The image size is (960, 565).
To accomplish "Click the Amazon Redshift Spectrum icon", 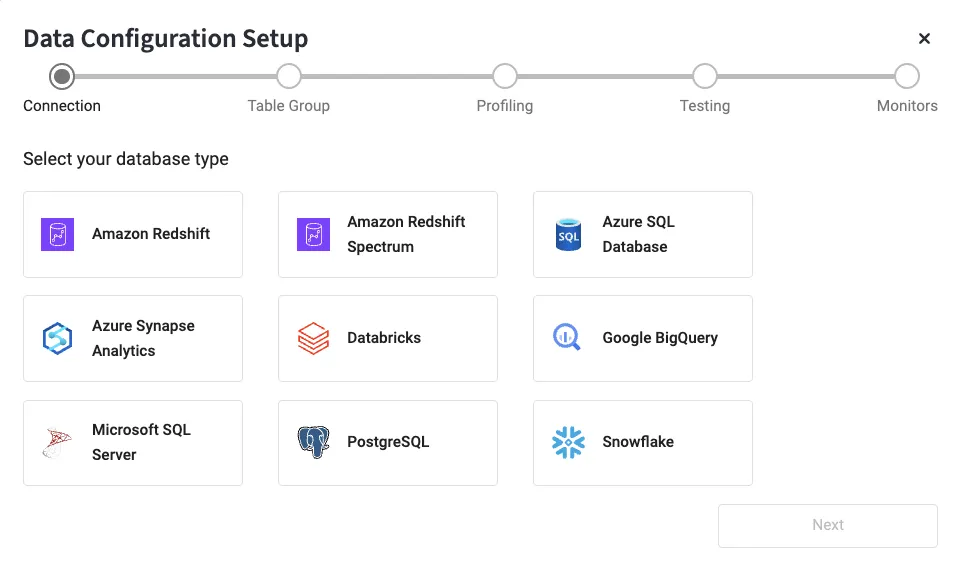I will click(x=313, y=234).
